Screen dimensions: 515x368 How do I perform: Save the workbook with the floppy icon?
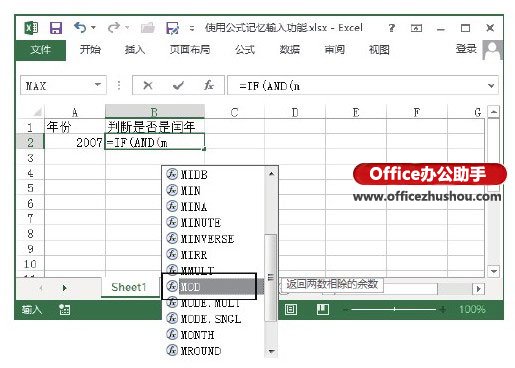[56, 28]
